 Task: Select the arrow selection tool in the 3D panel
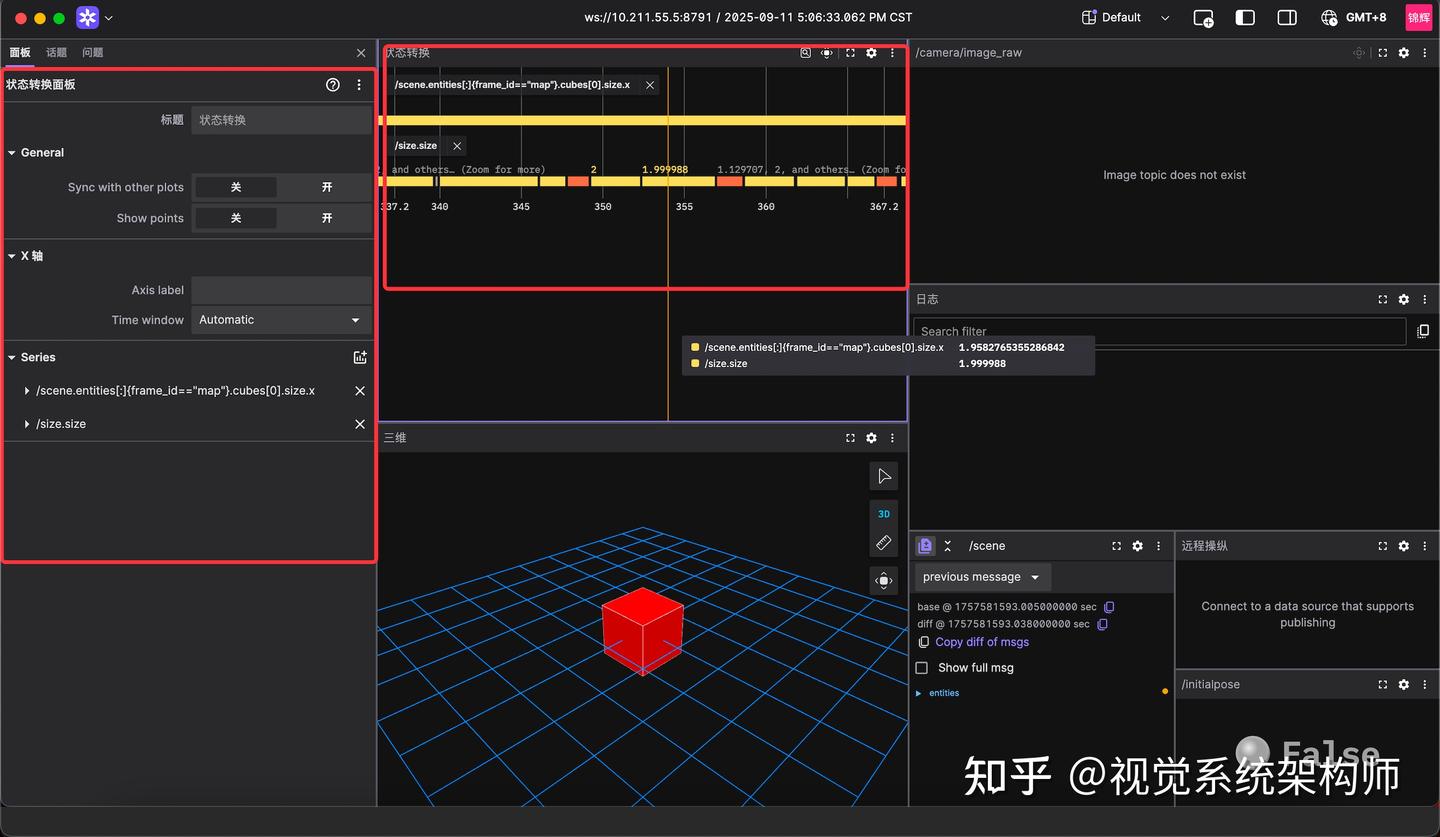coord(883,476)
